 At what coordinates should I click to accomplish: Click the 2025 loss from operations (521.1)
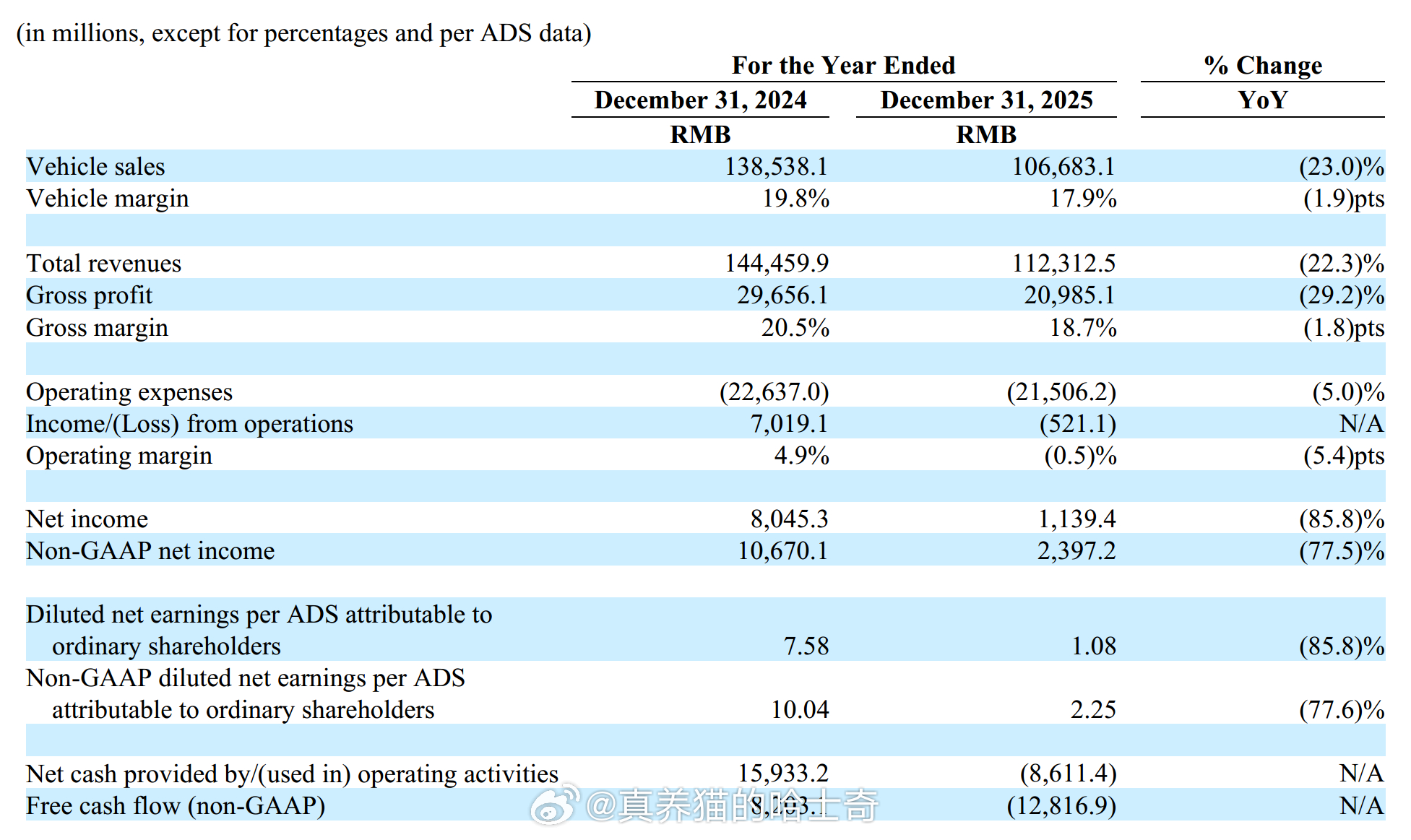(1077, 424)
